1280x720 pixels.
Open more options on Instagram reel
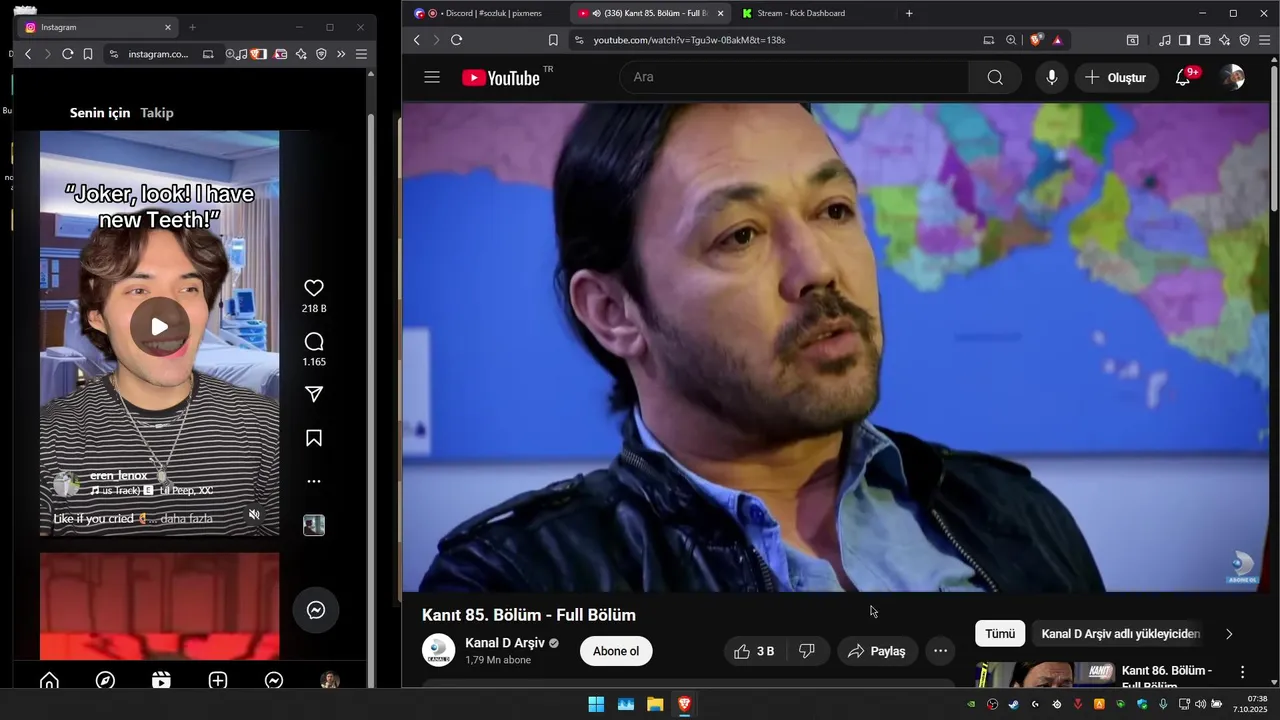[x=314, y=481]
